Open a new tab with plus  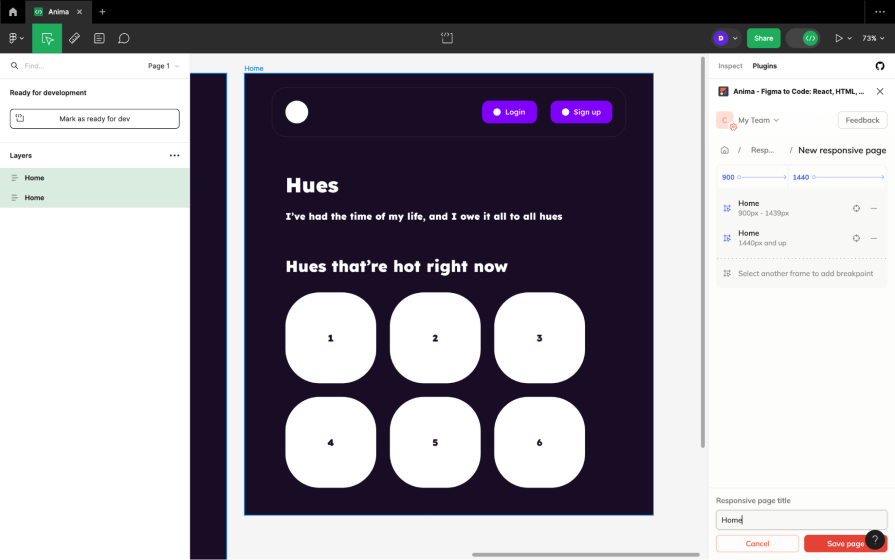pos(102,12)
